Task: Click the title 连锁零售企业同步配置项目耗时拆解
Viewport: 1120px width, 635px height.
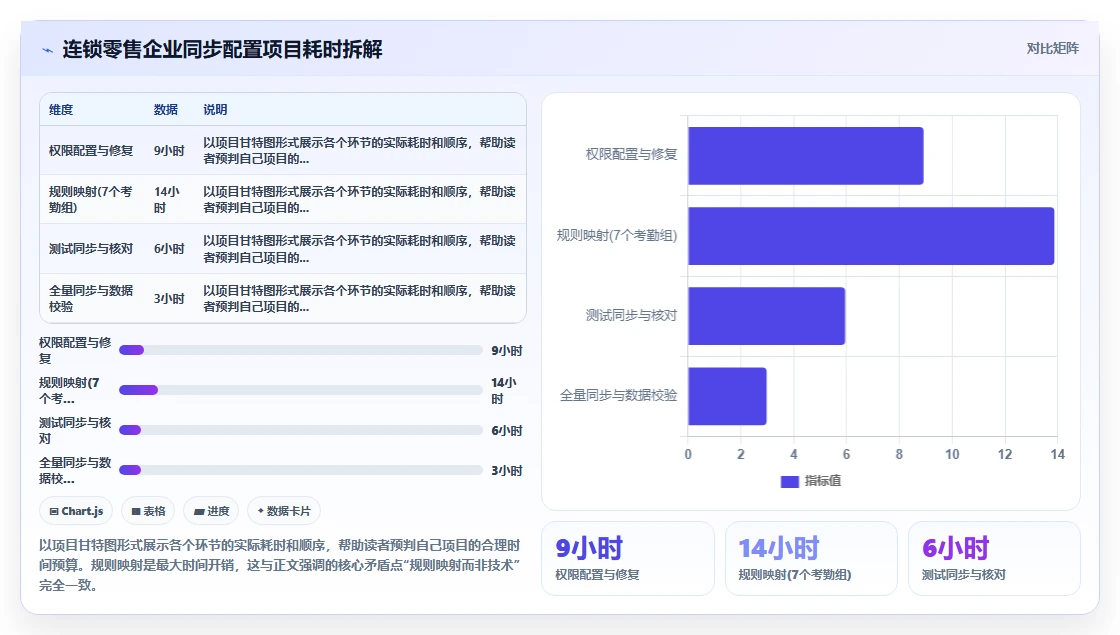Action: [x=222, y=49]
